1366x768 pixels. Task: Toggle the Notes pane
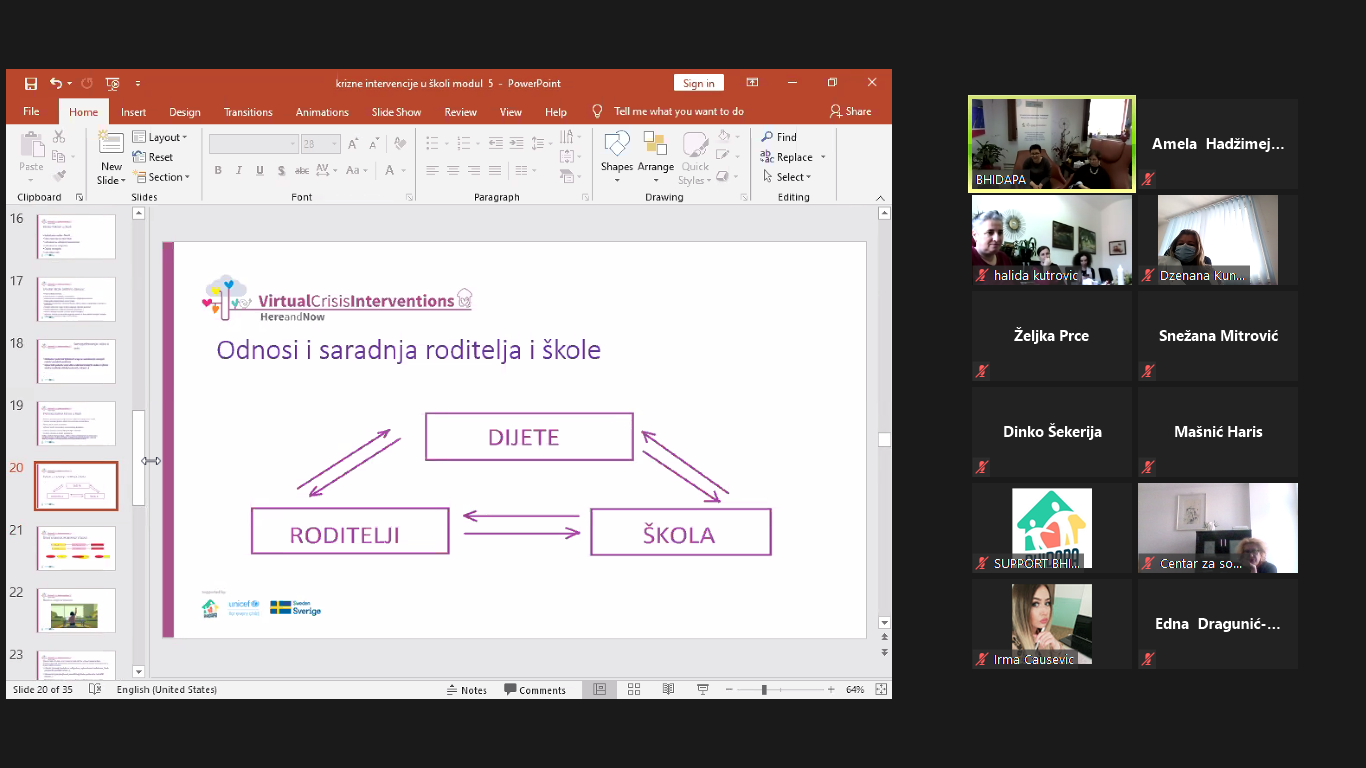click(466, 690)
